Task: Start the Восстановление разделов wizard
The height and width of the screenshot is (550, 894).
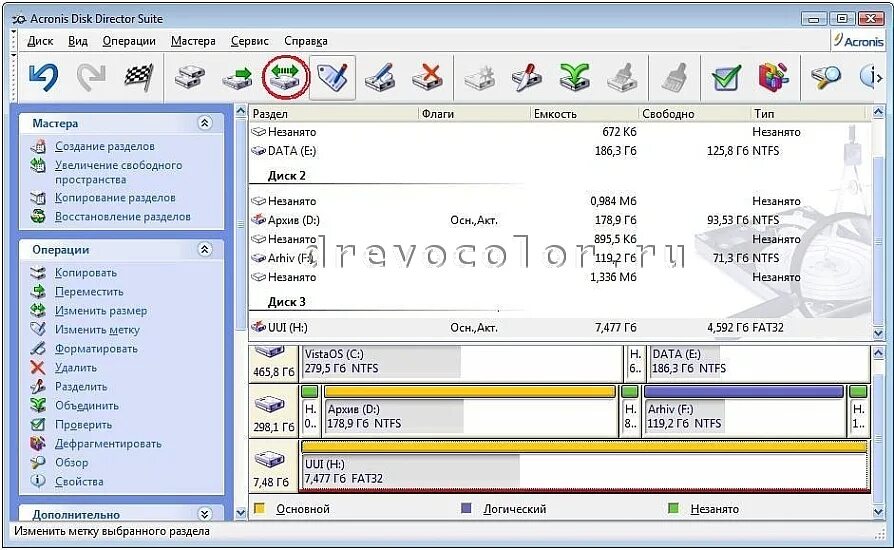Action: tap(123, 217)
